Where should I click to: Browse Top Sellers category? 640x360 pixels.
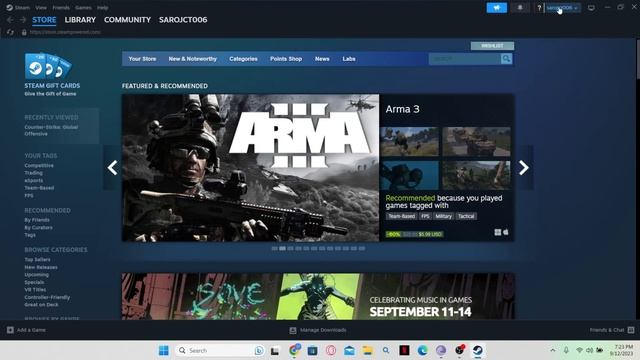coord(37,260)
